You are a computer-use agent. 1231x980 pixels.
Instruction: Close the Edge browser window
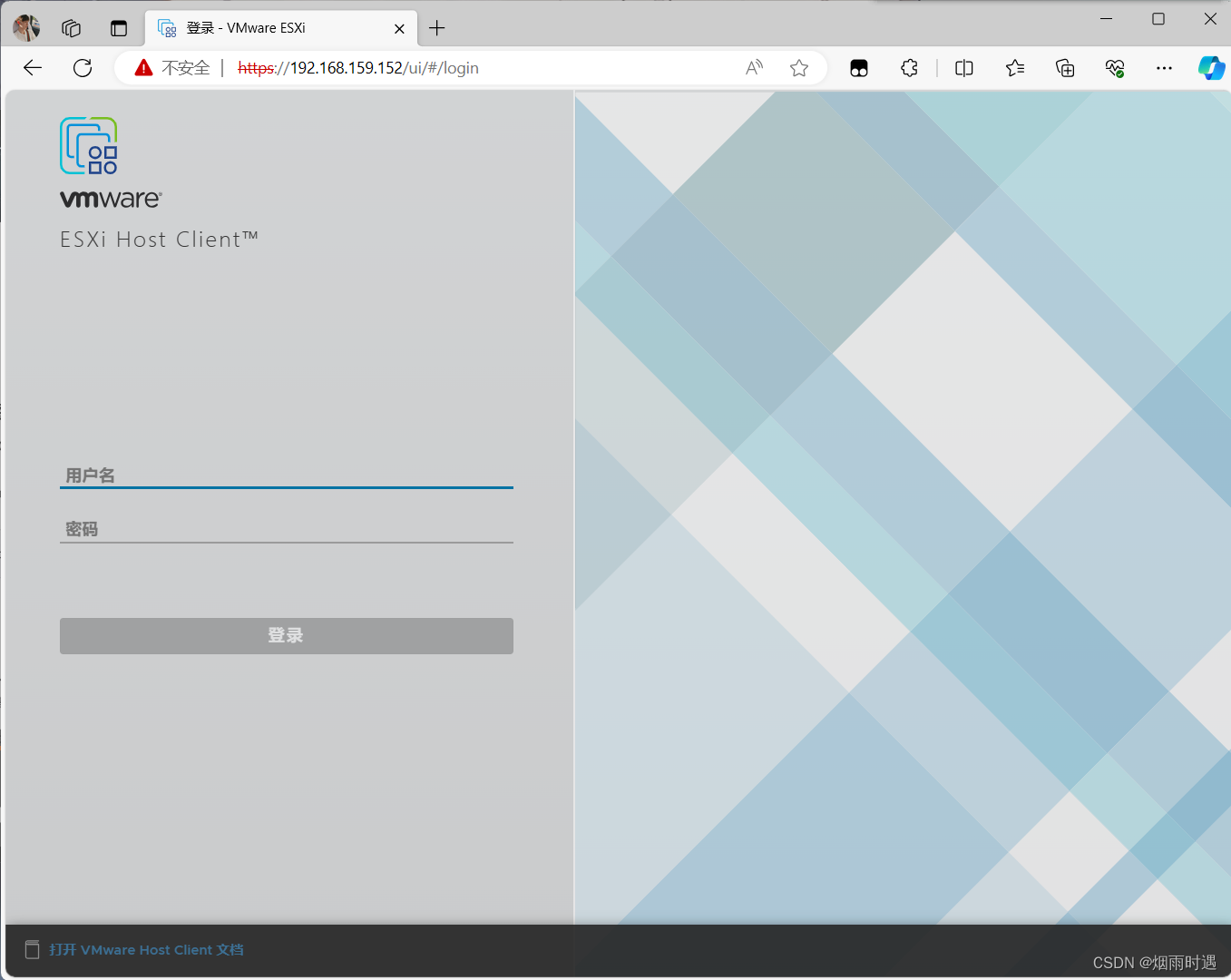1210,19
